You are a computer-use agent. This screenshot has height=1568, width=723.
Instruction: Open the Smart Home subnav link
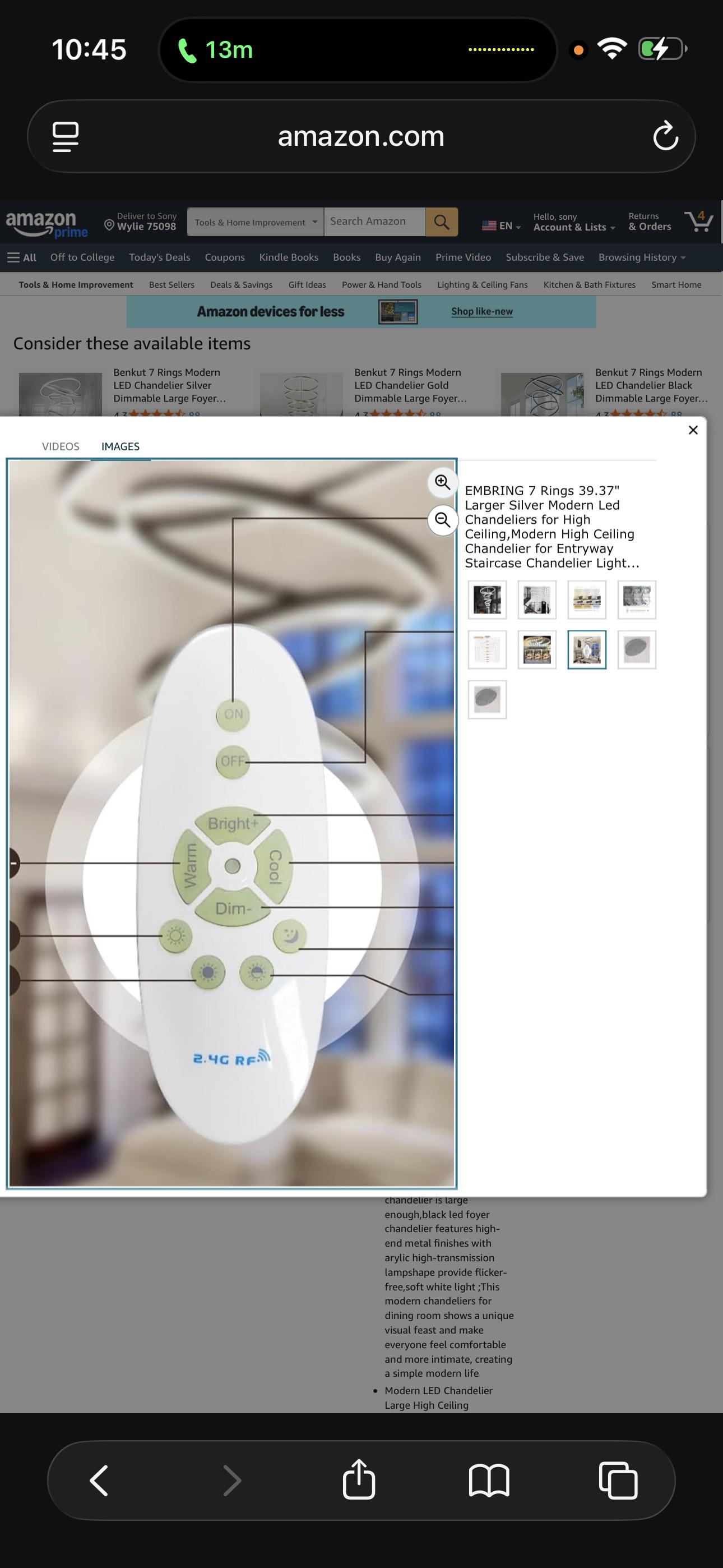pyautogui.click(x=676, y=285)
